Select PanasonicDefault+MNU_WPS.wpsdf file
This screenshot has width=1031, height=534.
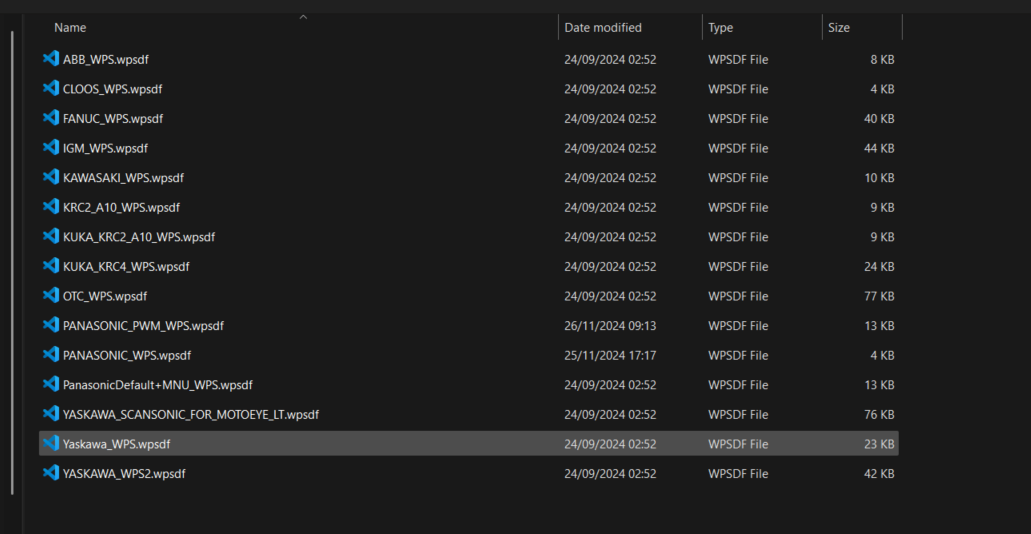pyautogui.click(x=157, y=385)
